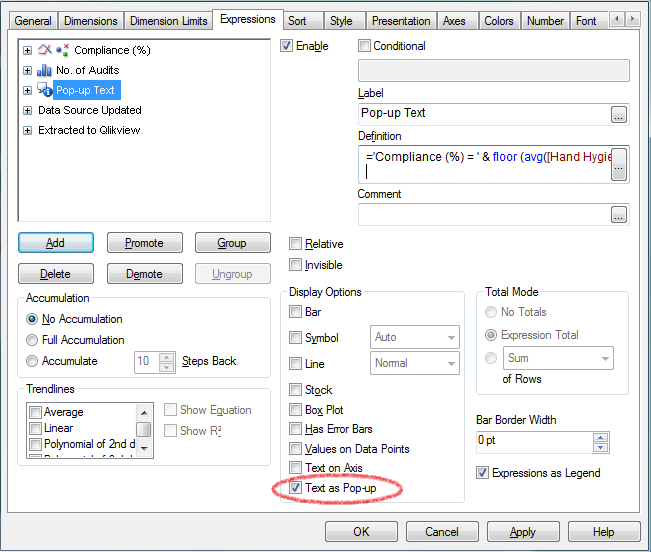
Task: Uncheck Text as Pop-up checkbox
Action: pos(295,488)
